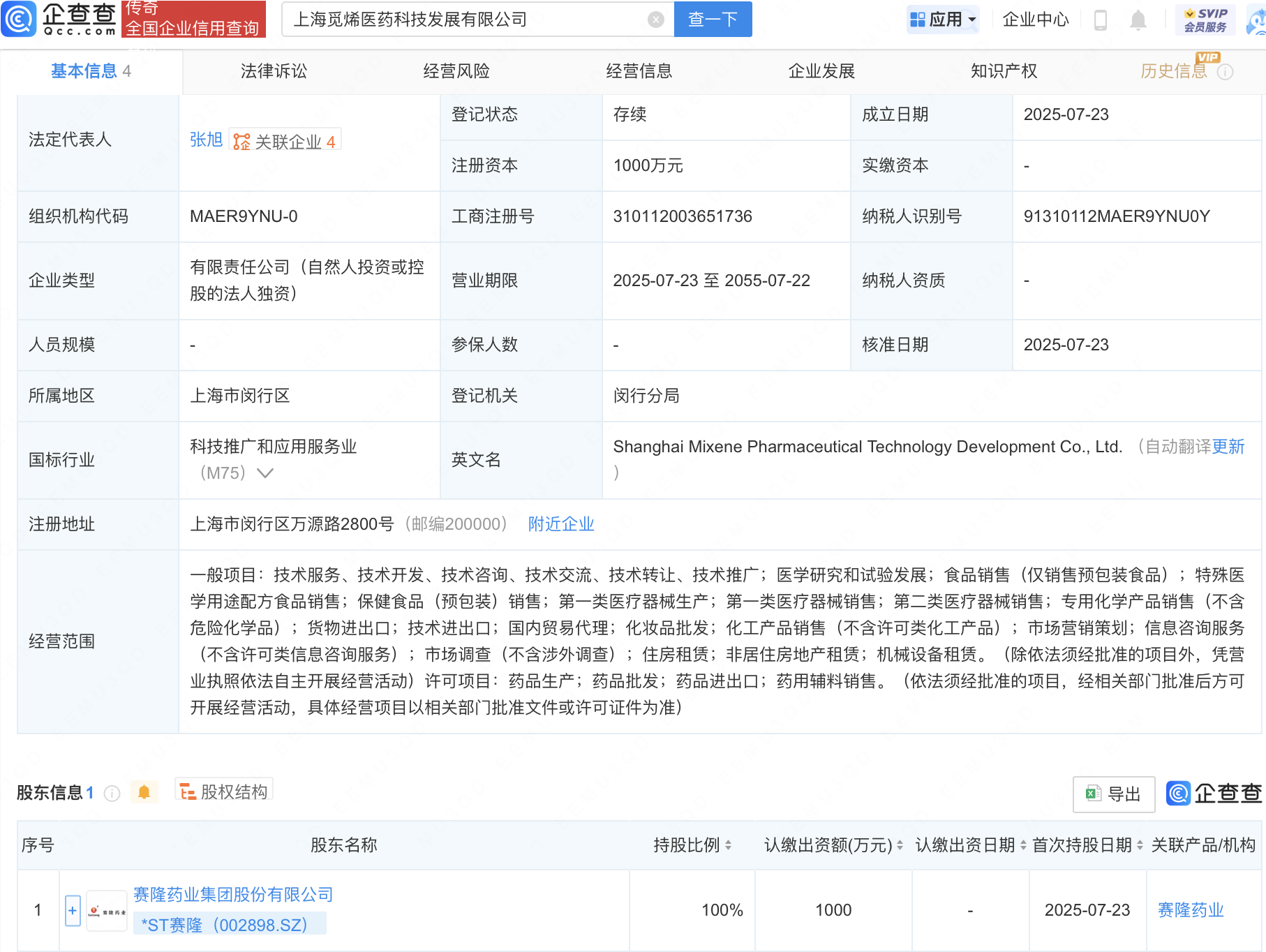
Task: Switch to 经营风险 tab
Action: (x=456, y=71)
